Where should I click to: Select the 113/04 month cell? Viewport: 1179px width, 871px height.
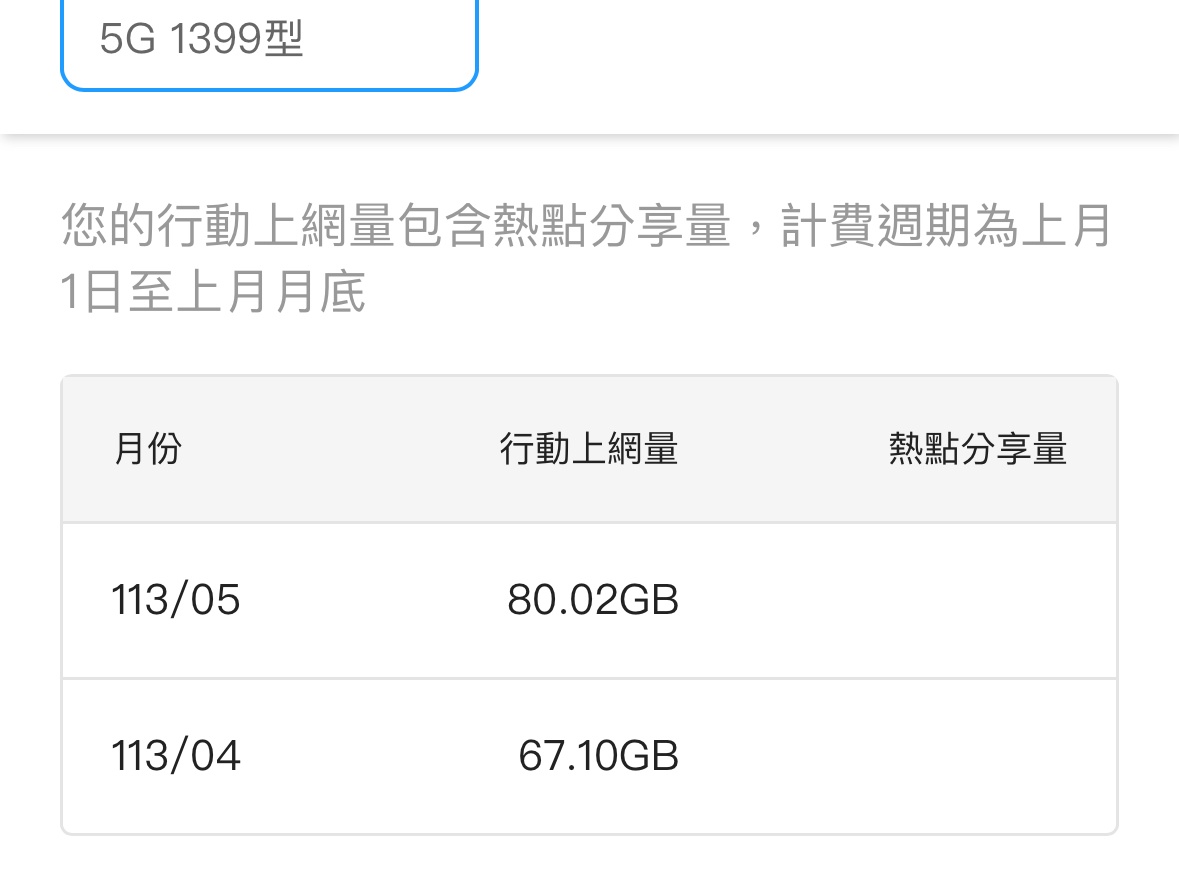point(176,756)
